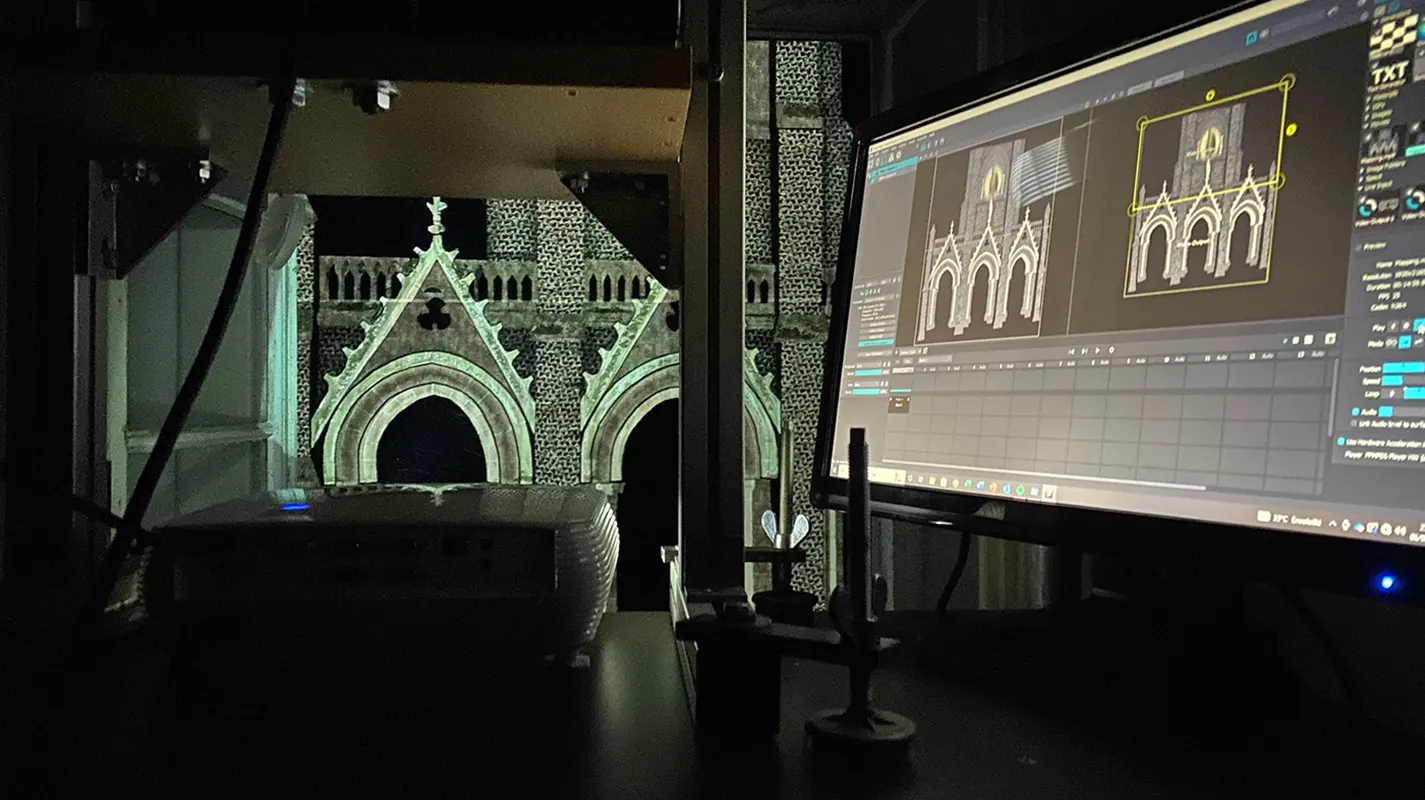Viewport: 1425px width, 800px height.
Task: Click the first Mode button
Action: [1391, 343]
